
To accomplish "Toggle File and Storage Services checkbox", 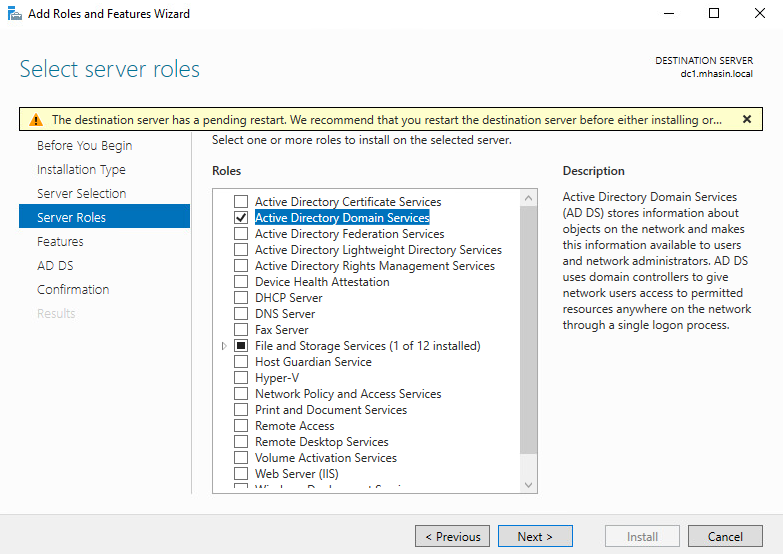I will (241, 345).
